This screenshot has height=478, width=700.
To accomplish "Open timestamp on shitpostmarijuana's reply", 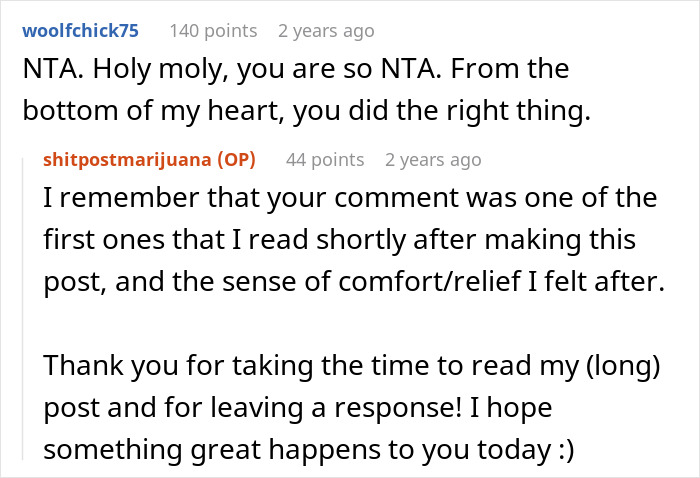I will (x=432, y=159).
